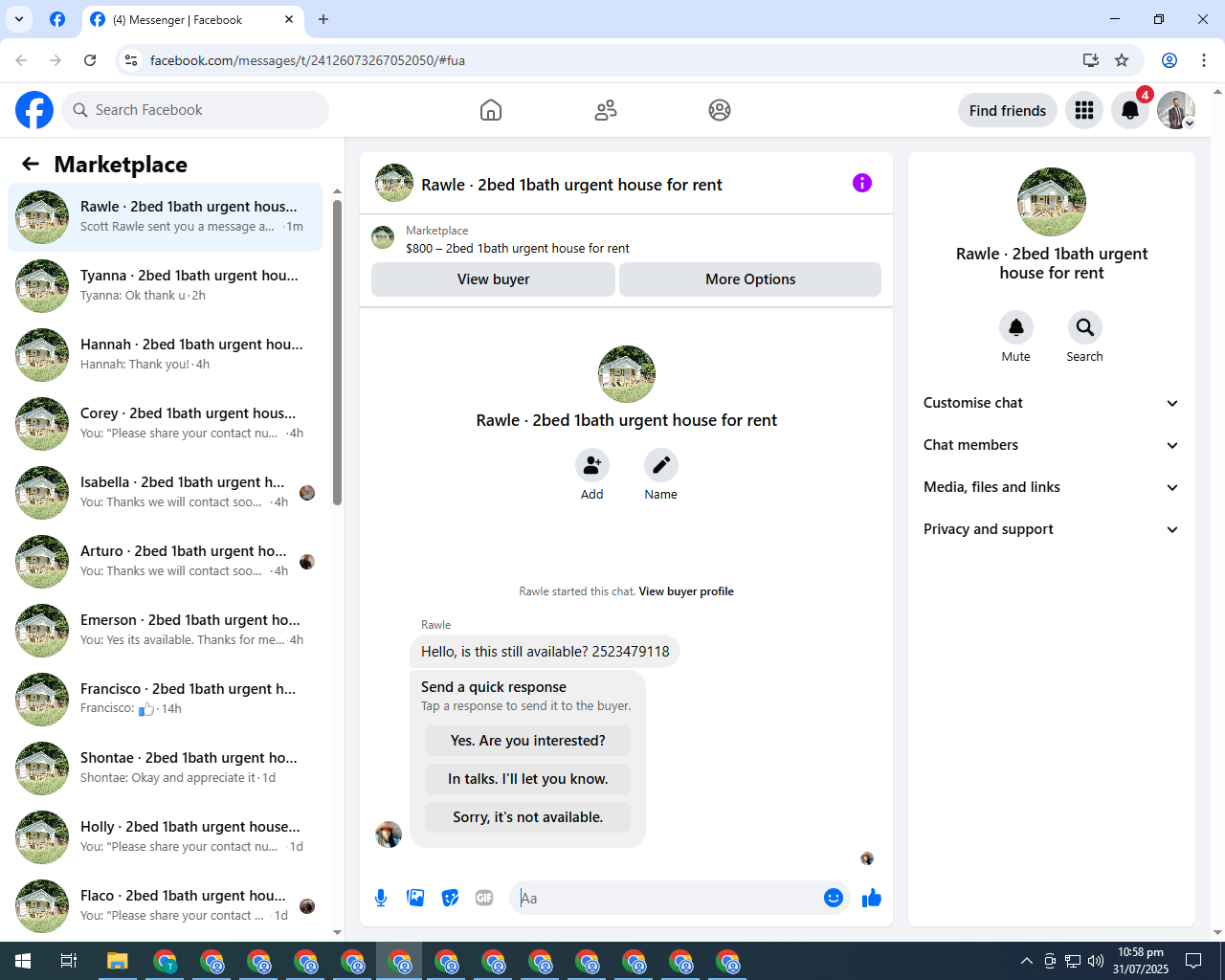Open Shontae conversation in chat list
The width and height of the screenshot is (1225, 980).
[x=165, y=768]
